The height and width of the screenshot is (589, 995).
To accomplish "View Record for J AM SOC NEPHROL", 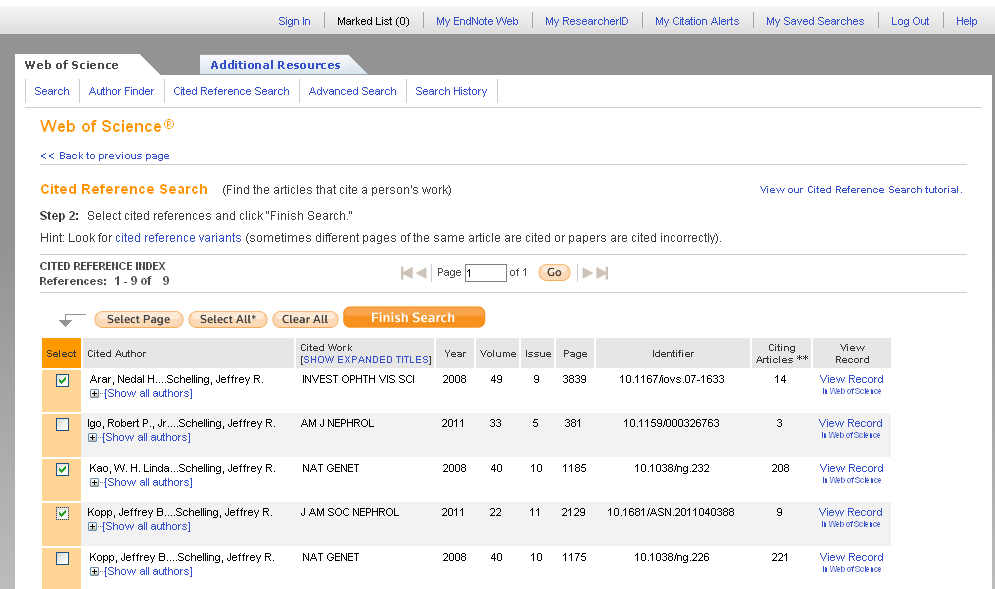I will (x=850, y=512).
